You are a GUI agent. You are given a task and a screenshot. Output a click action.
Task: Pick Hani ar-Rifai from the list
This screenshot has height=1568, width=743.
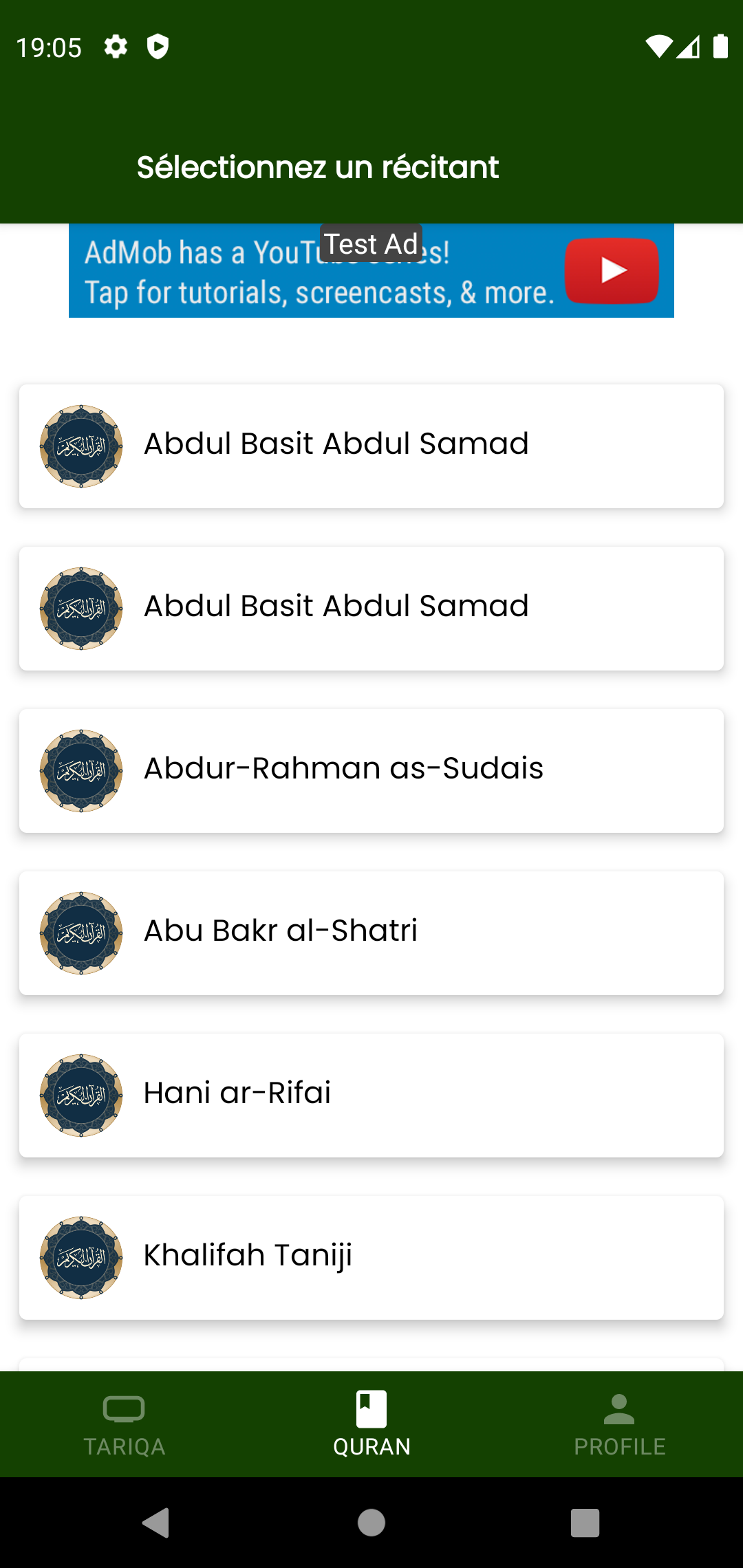371,1096
